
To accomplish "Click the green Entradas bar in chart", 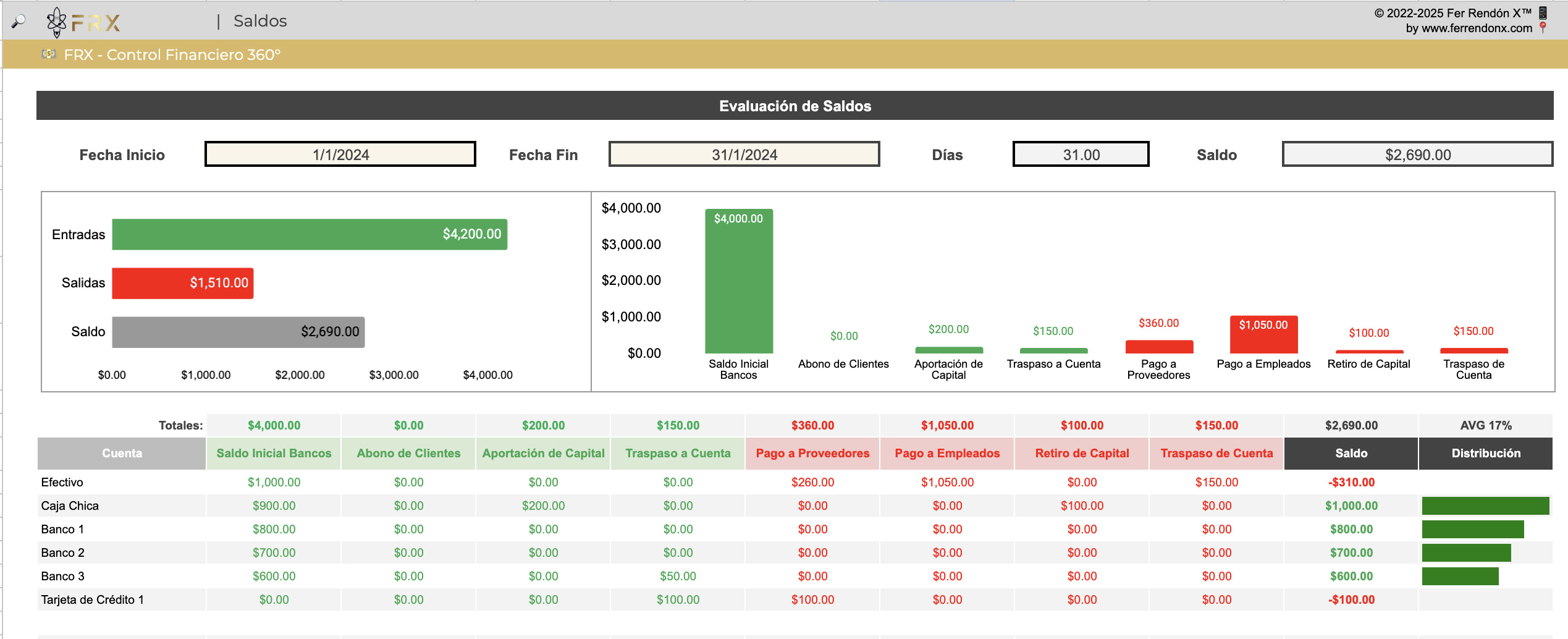I will click(x=309, y=234).
